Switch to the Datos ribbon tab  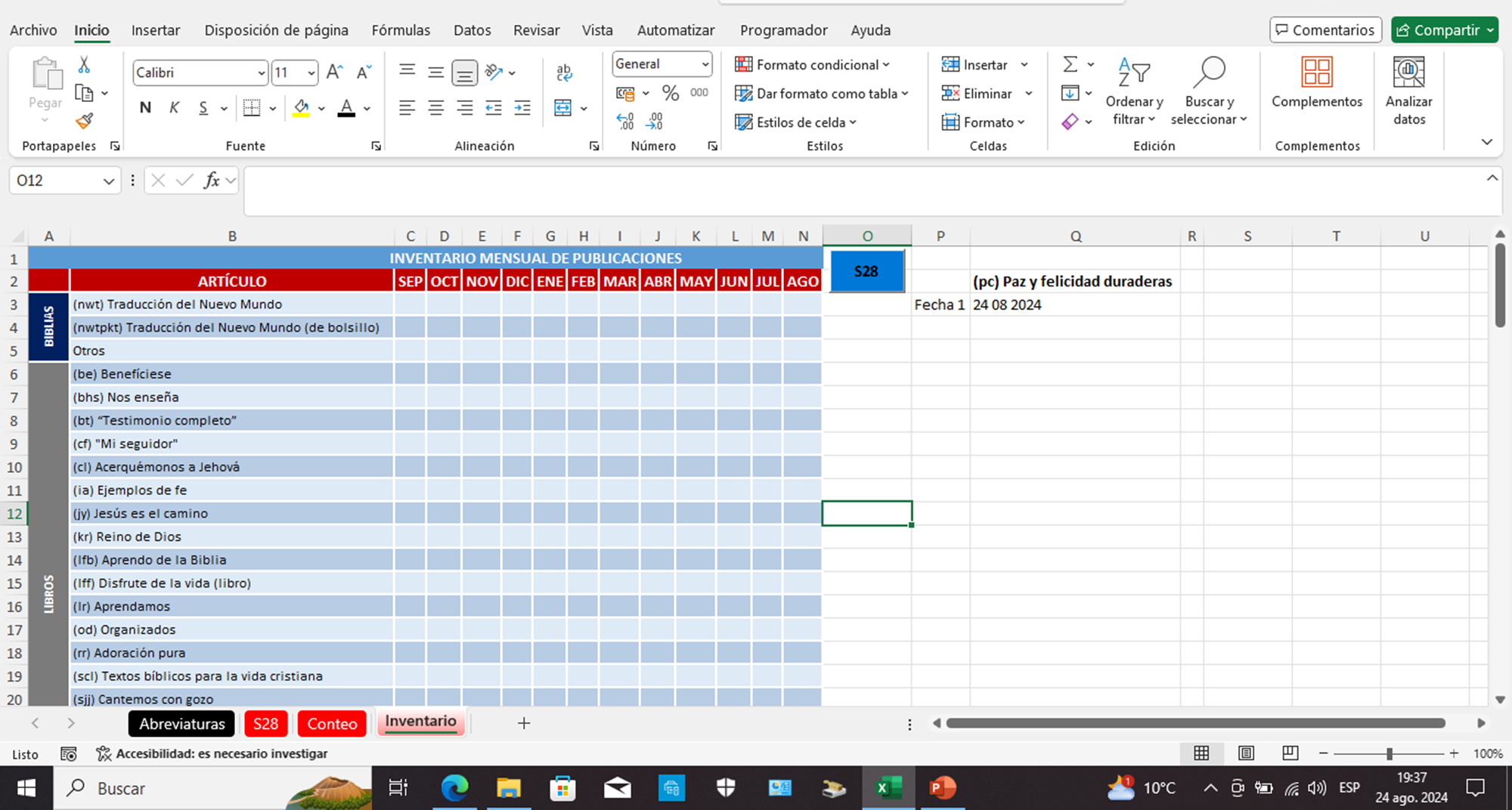[x=472, y=30]
